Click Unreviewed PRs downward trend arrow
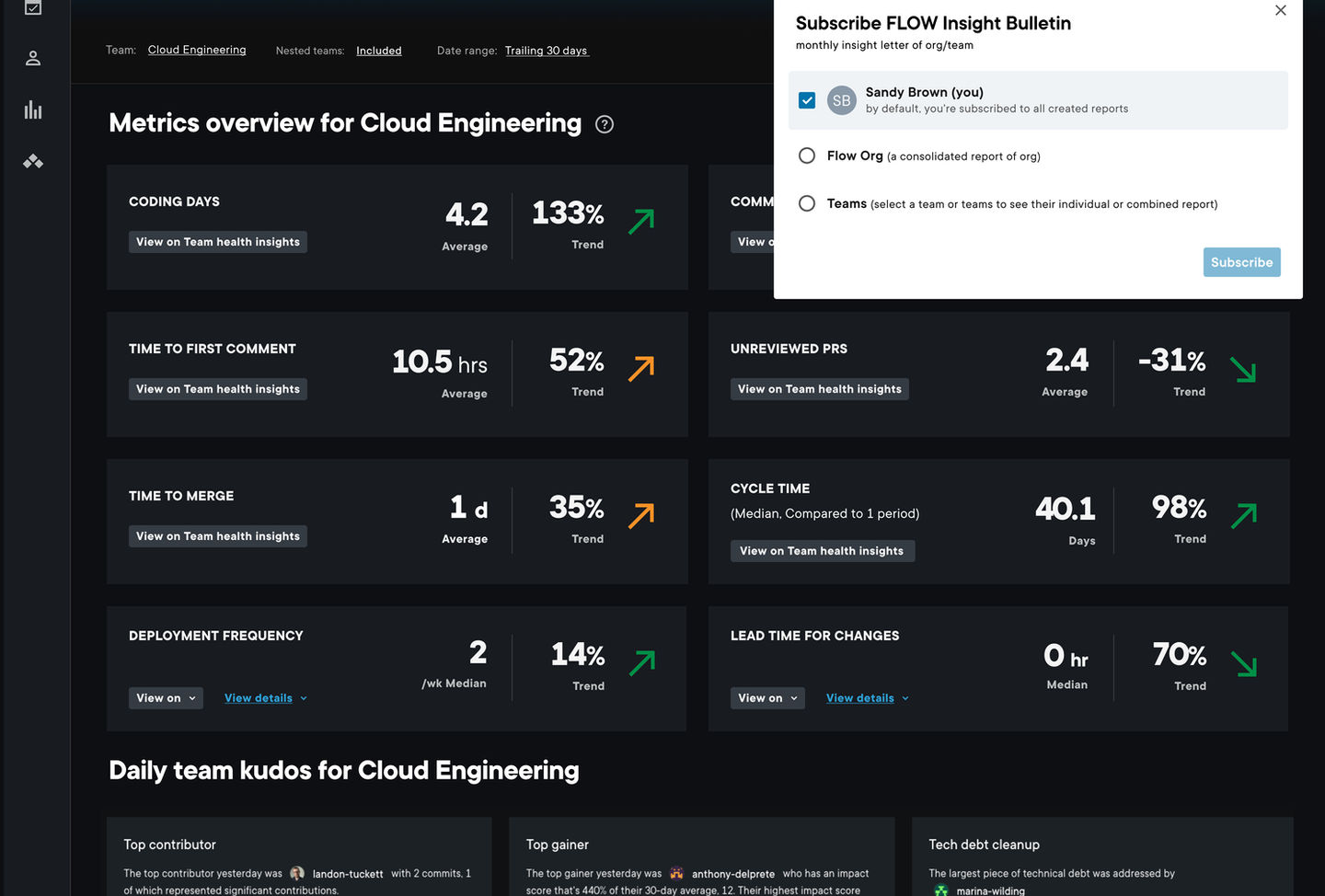 (1243, 369)
